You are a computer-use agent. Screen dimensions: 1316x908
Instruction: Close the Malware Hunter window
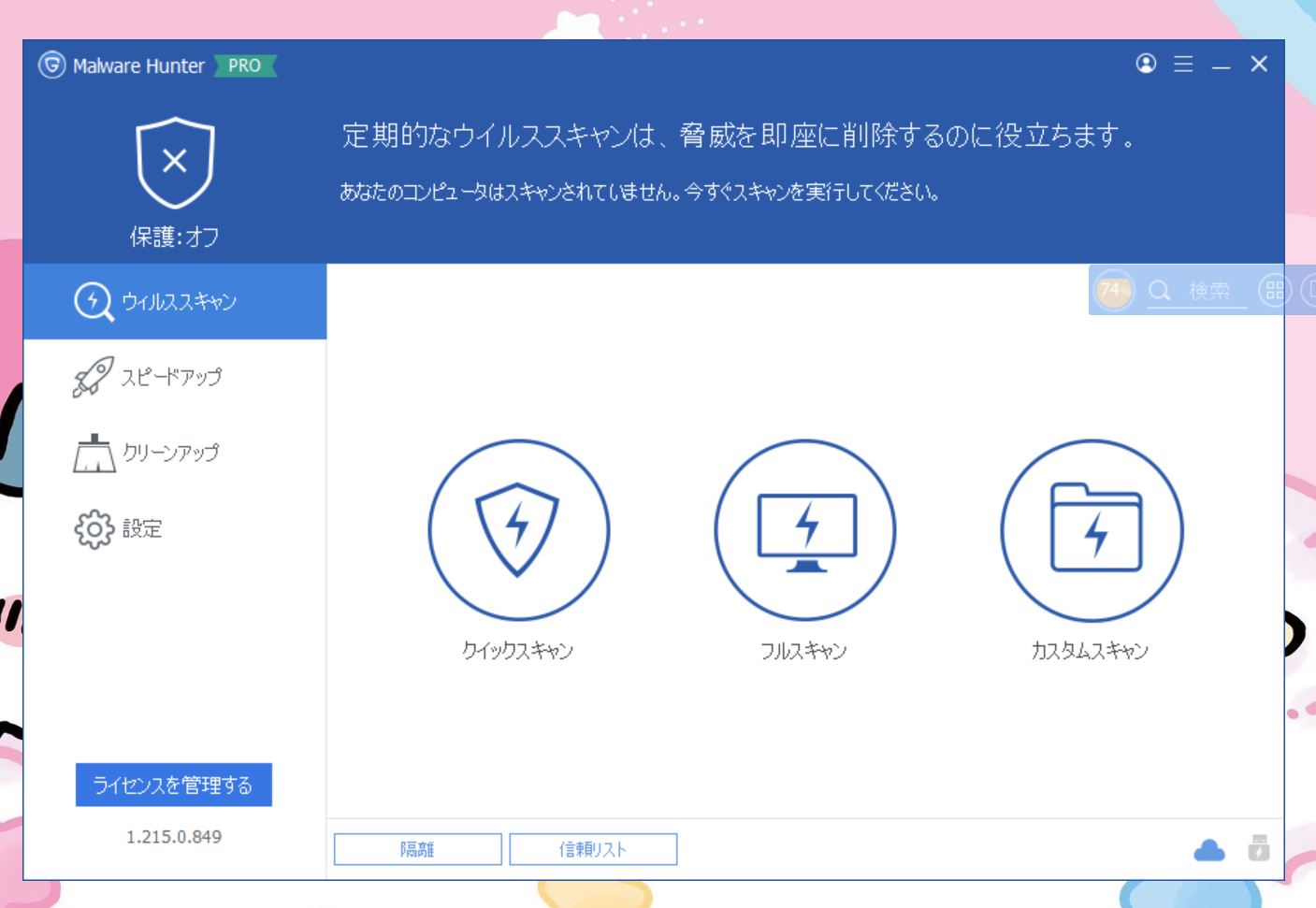(1259, 64)
